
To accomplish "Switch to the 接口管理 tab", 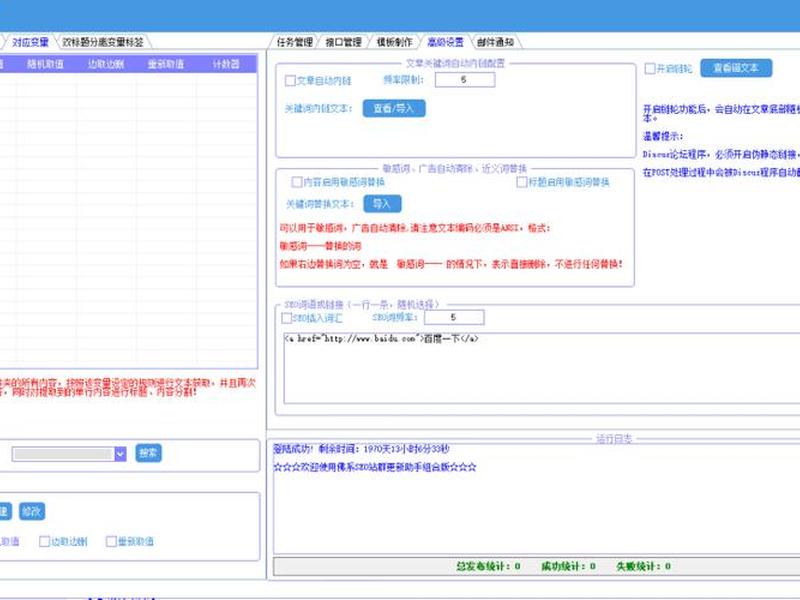I will point(343,42).
